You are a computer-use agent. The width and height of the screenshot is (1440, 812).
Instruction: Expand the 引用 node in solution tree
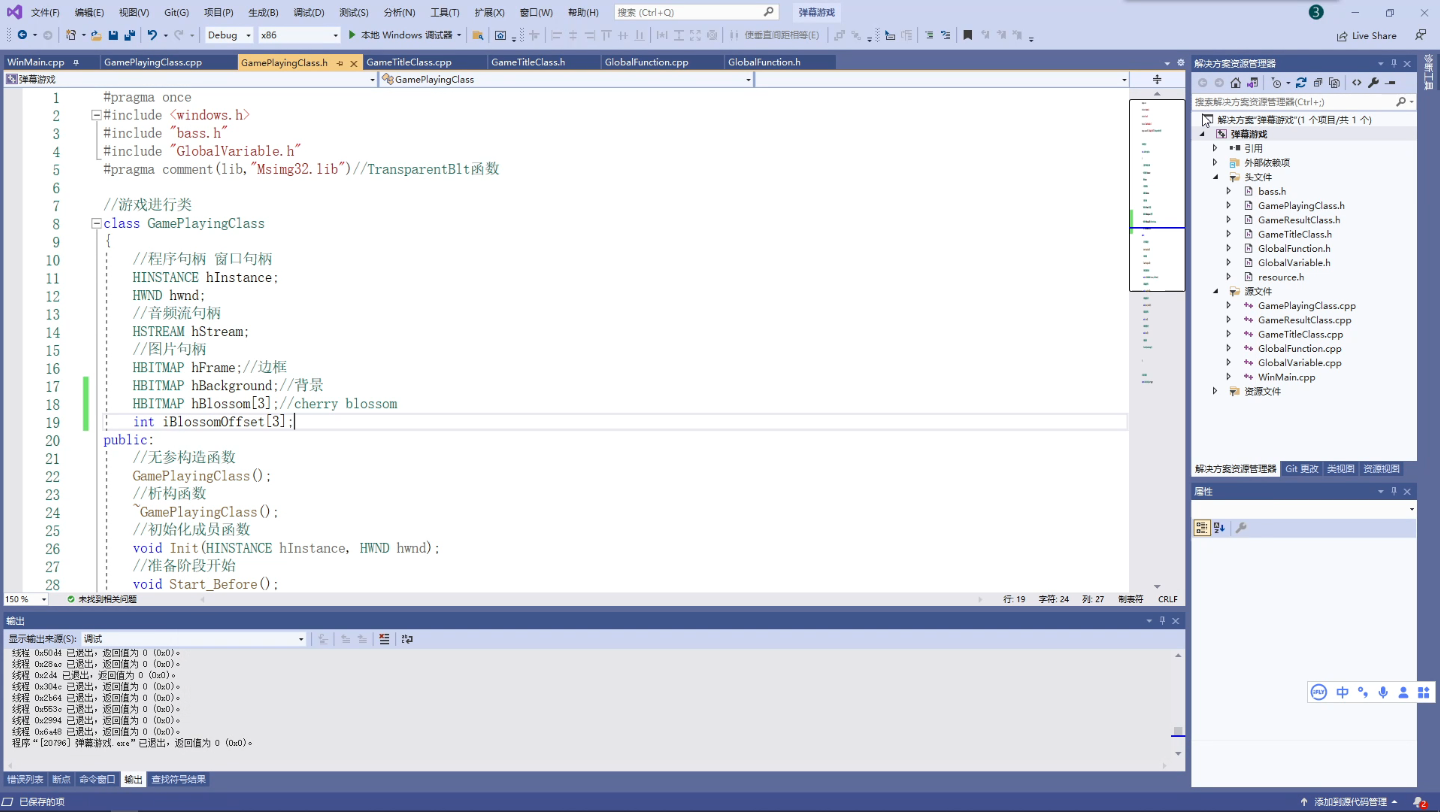point(1215,148)
